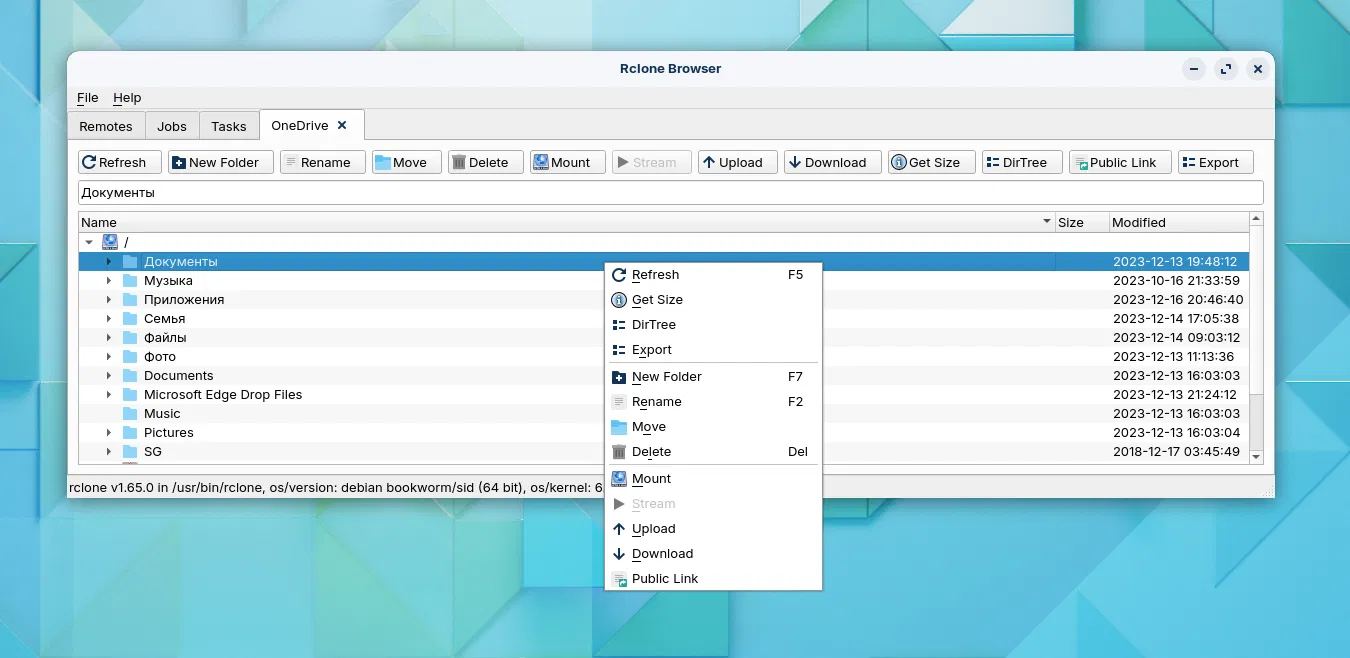The image size is (1350, 658).
Task: Switch to the Jobs tab
Action: tap(172, 126)
